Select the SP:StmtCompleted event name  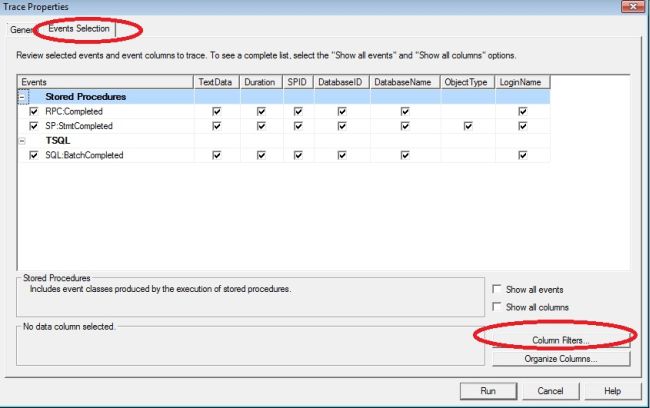tap(79, 126)
